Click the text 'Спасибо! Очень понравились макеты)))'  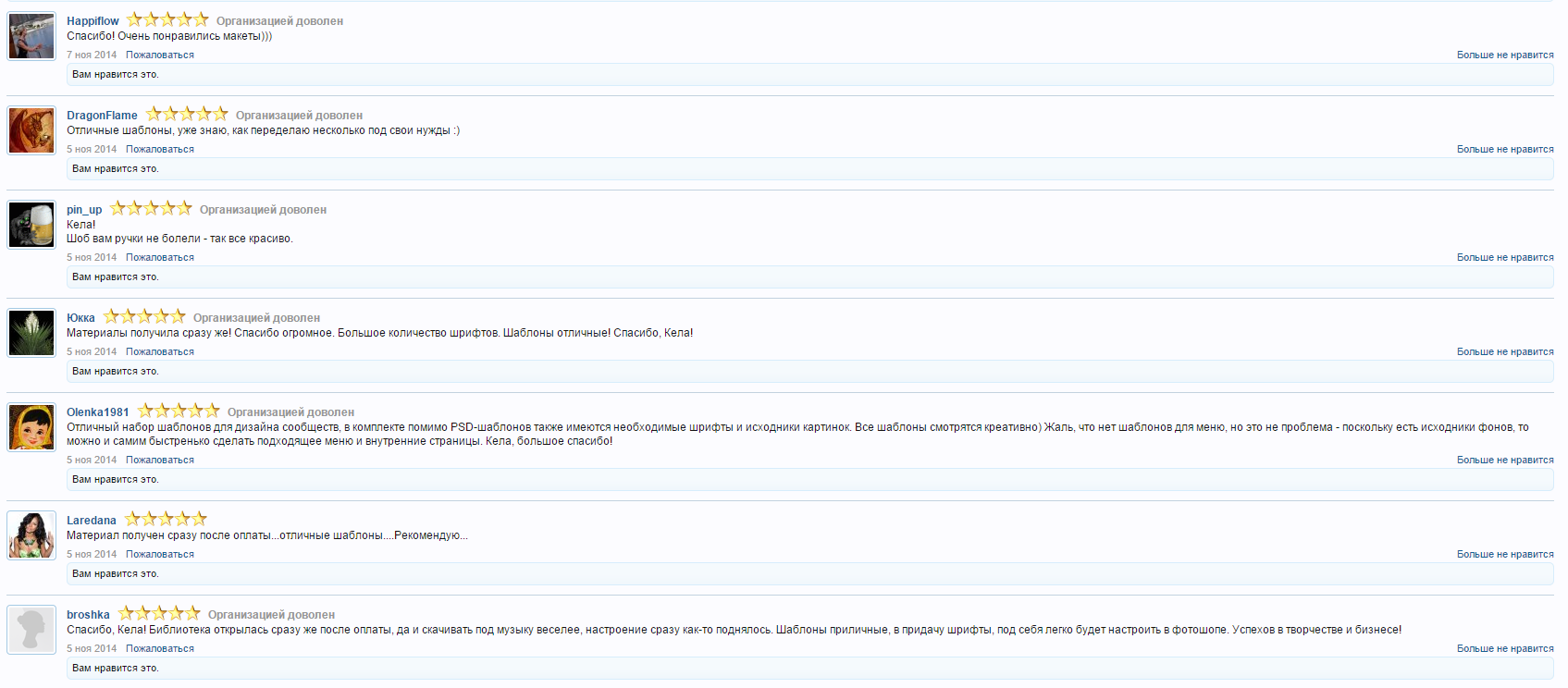(x=169, y=37)
